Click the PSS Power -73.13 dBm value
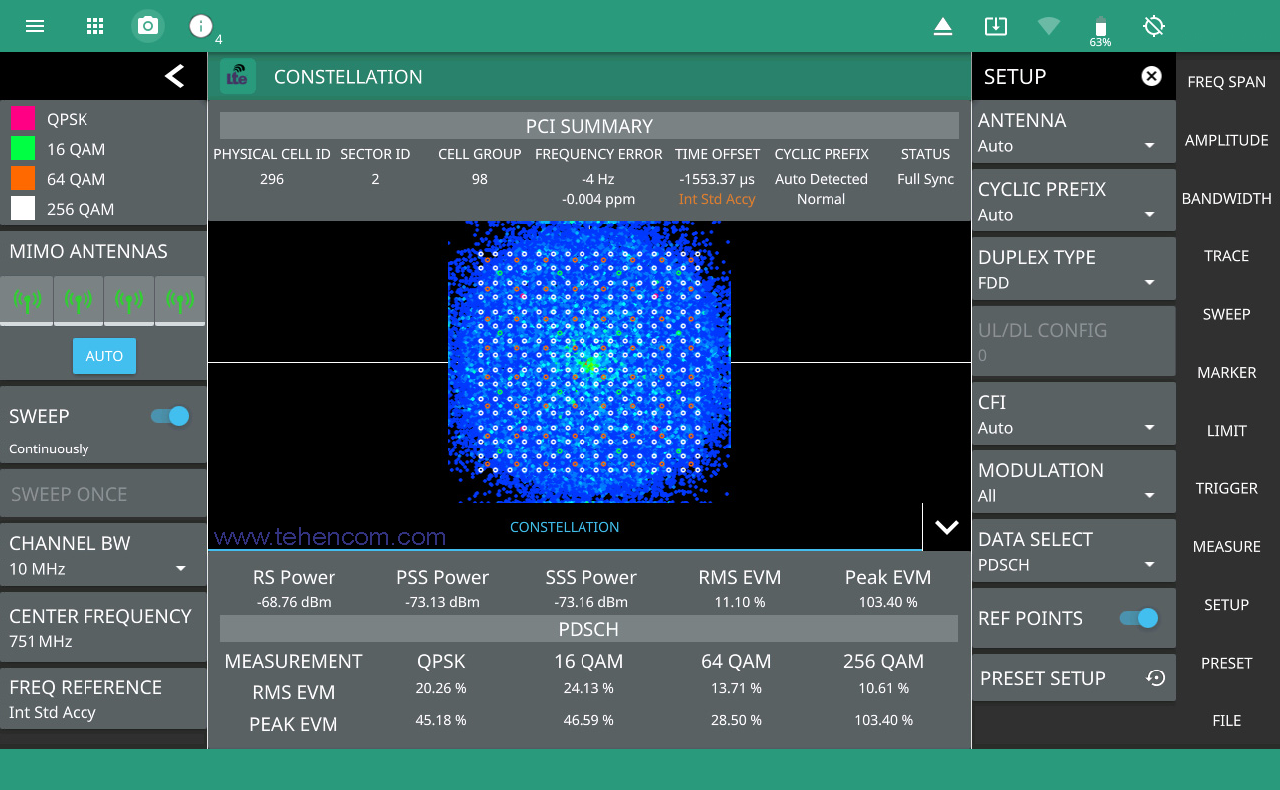This screenshot has height=790, width=1280. tap(442, 602)
